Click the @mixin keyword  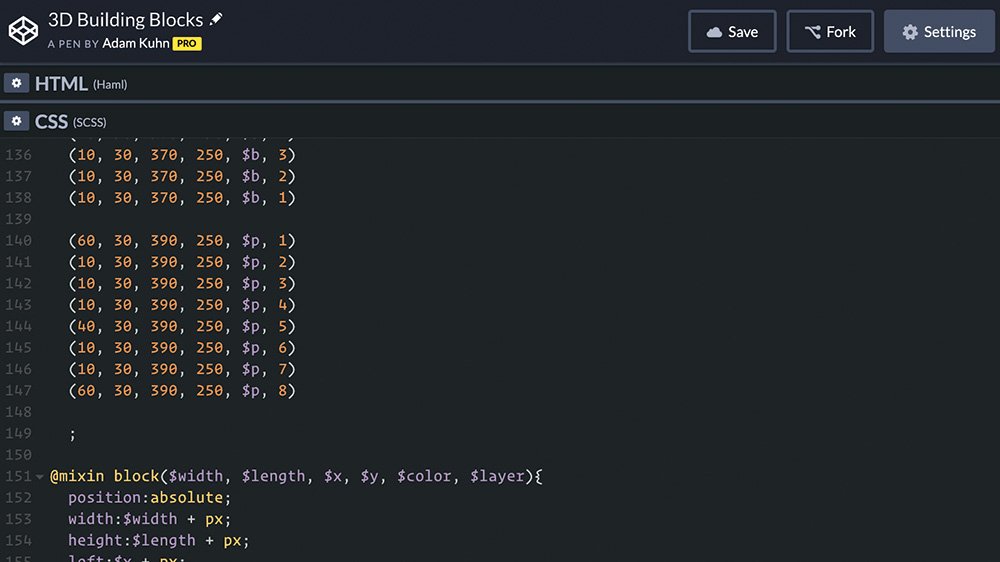[77, 477]
